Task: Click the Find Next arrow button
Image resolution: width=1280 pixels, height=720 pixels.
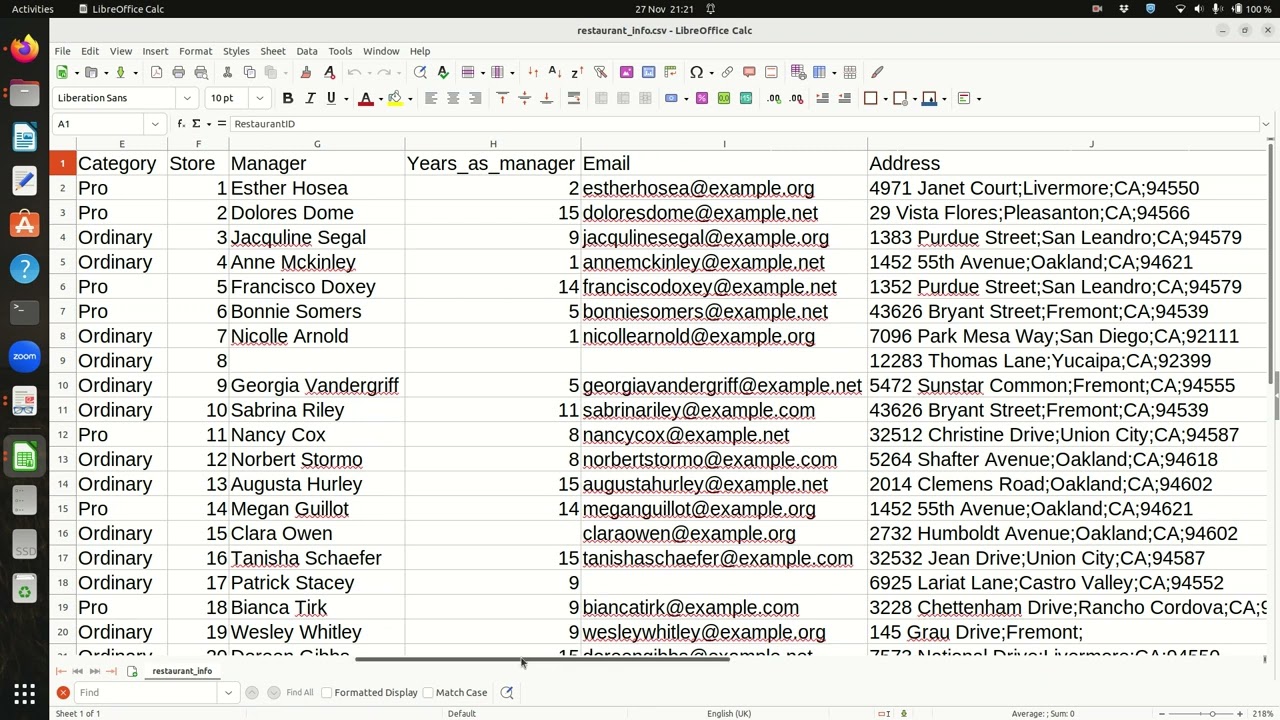Action: (274, 692)
